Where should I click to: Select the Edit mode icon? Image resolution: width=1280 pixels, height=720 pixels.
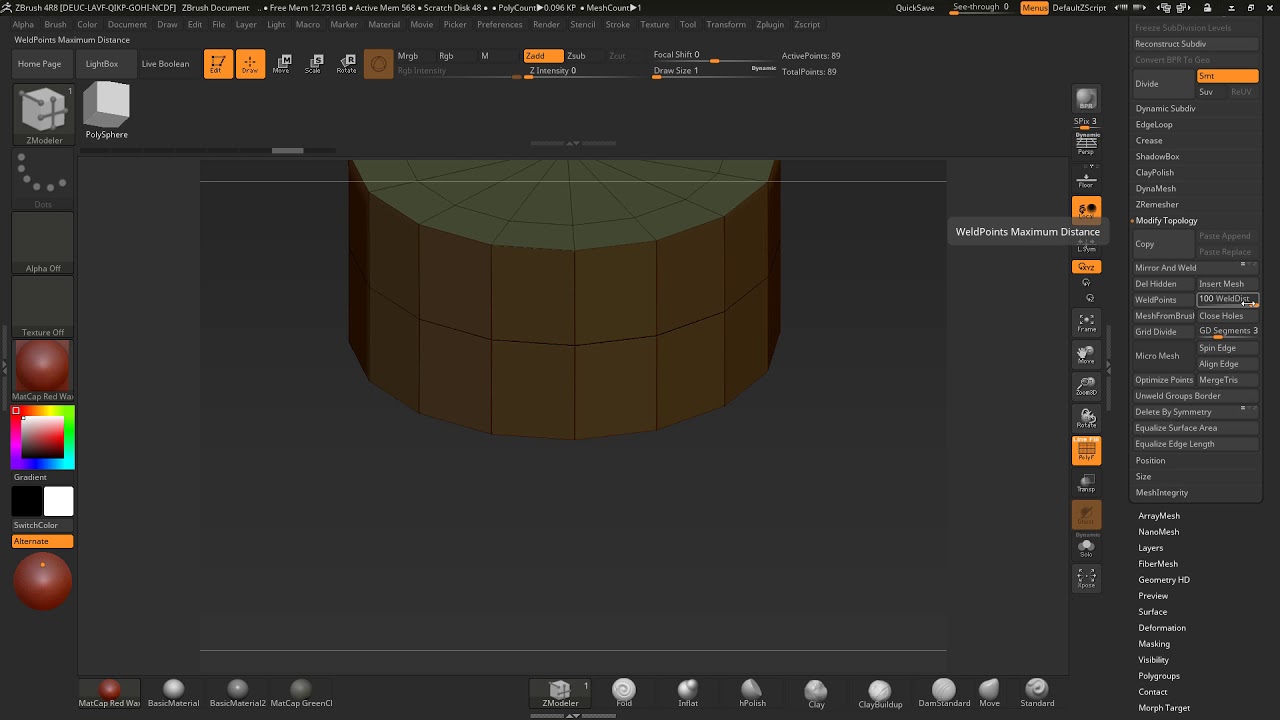(218, 64)
